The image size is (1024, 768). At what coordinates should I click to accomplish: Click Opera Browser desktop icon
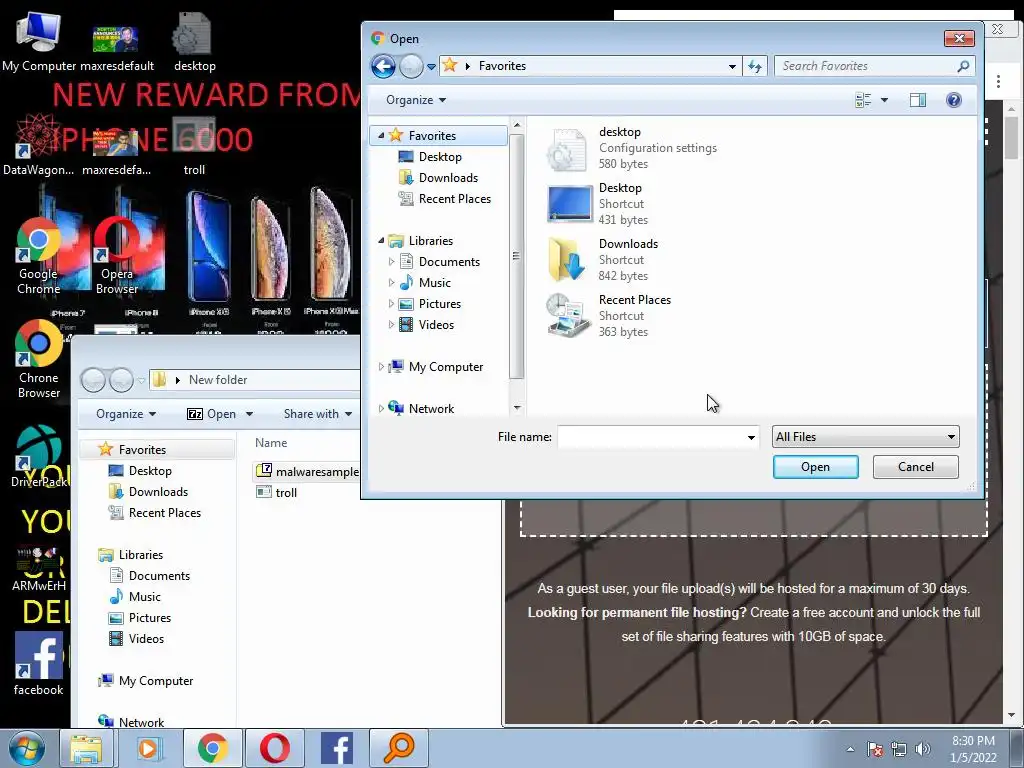[117, 256]
